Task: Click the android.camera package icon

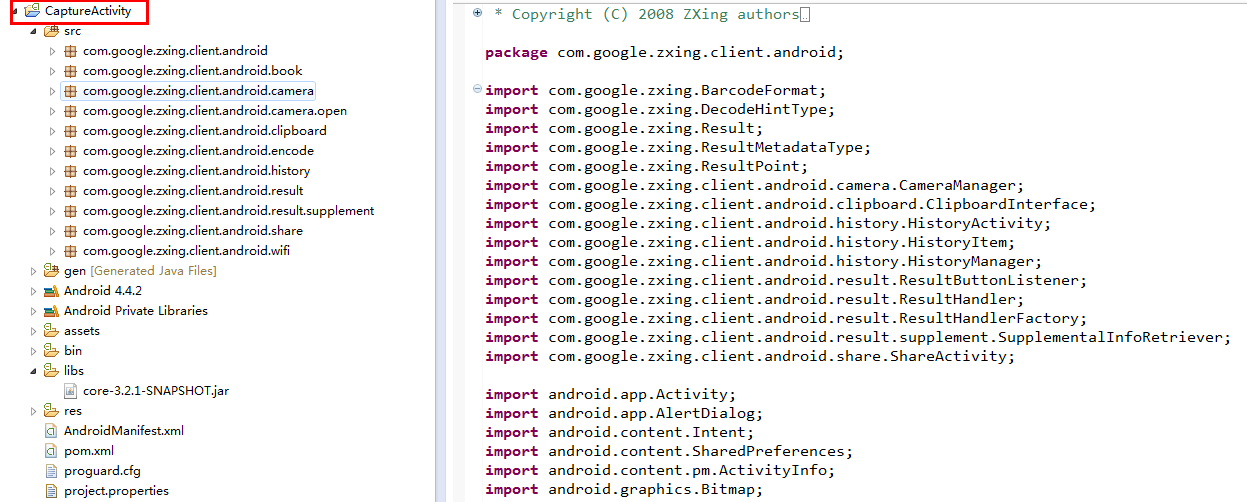Action: coord(70,91)
